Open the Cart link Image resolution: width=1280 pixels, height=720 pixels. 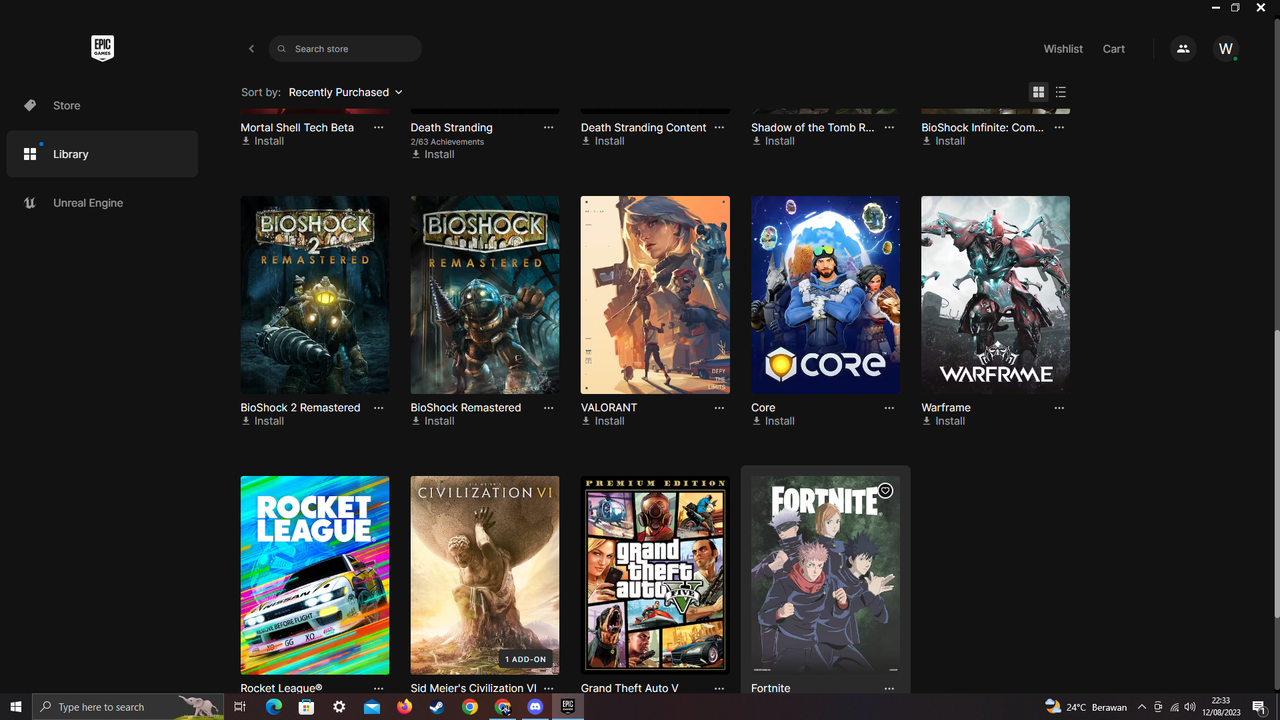point(1114,49)
